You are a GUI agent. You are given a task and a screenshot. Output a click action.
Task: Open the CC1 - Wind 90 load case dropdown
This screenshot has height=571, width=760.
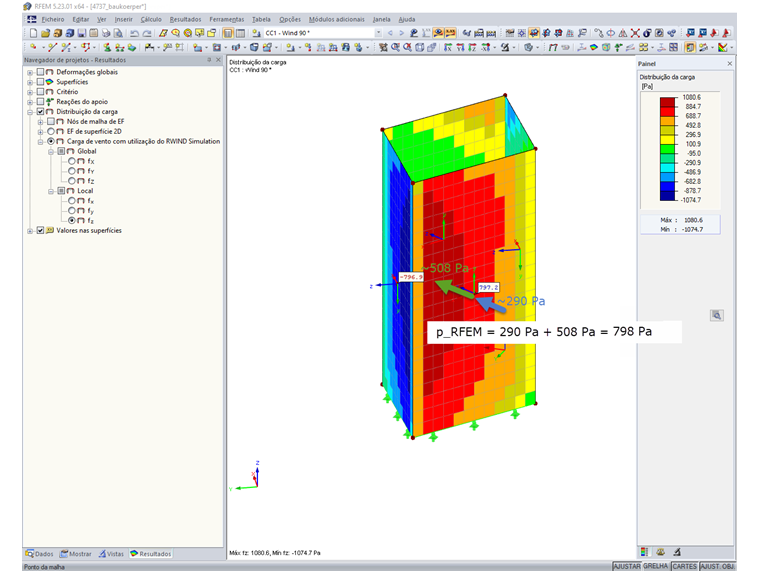[x=378, y=33]
